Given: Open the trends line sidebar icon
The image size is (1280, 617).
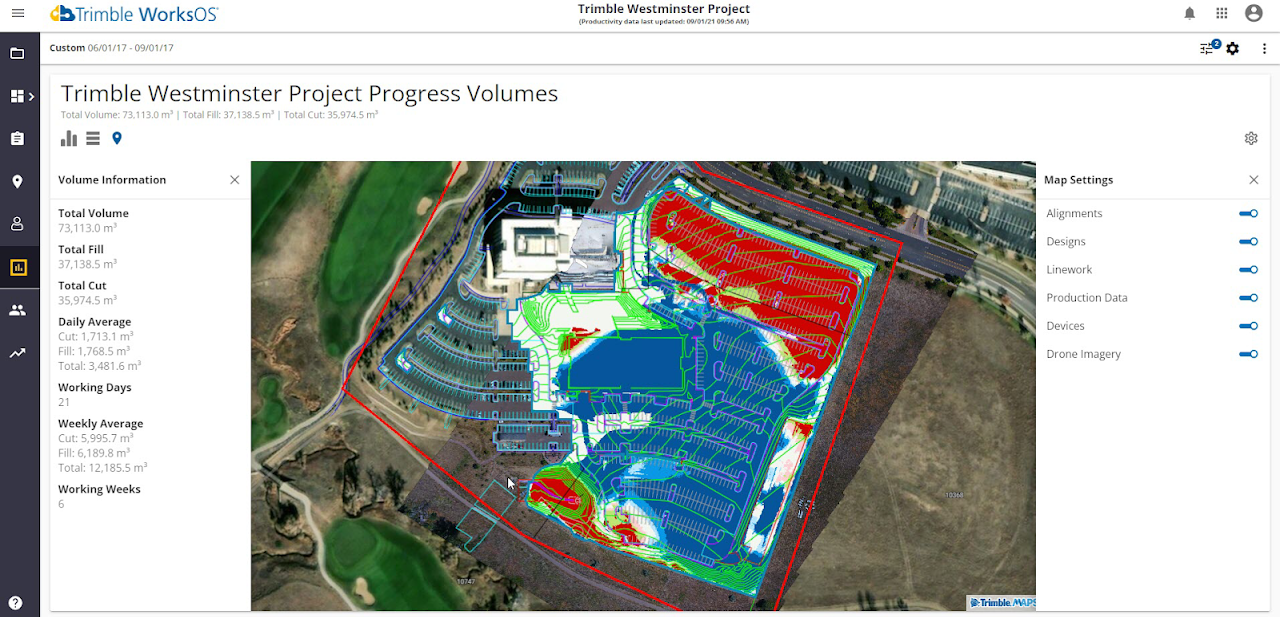Looking at the screenshot, I should (17, 353).
